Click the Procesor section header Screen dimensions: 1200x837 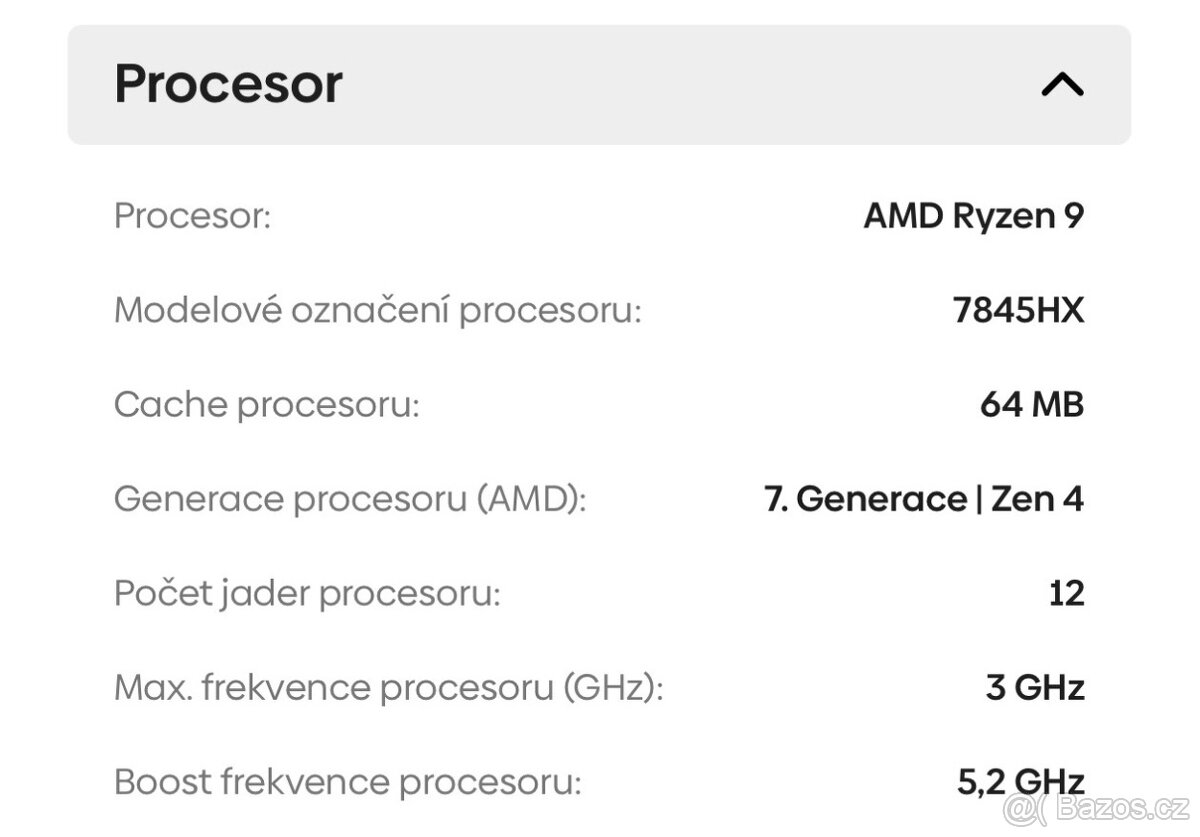pos(600,85)
